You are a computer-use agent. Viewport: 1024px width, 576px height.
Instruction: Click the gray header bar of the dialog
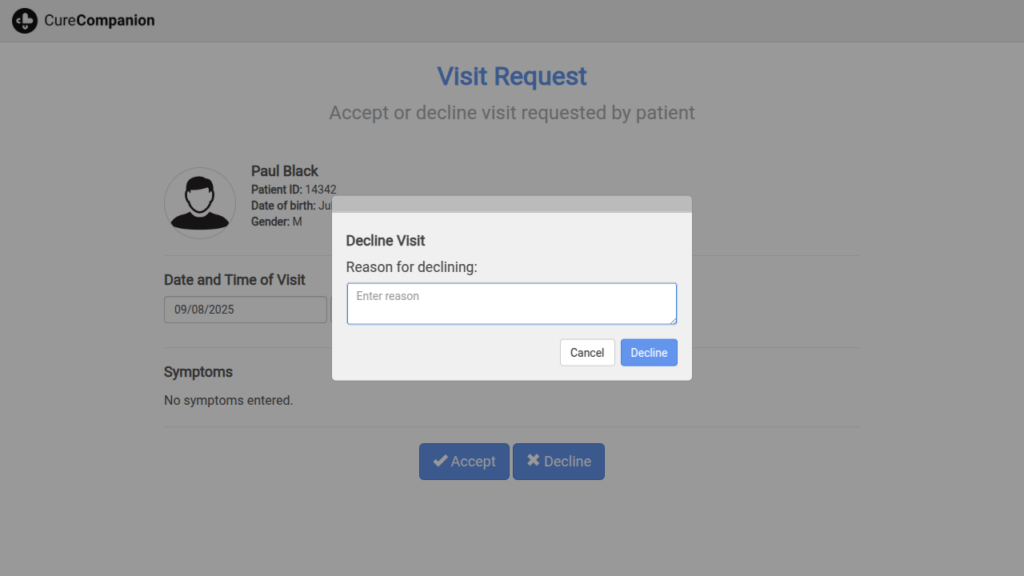(512, 204)
